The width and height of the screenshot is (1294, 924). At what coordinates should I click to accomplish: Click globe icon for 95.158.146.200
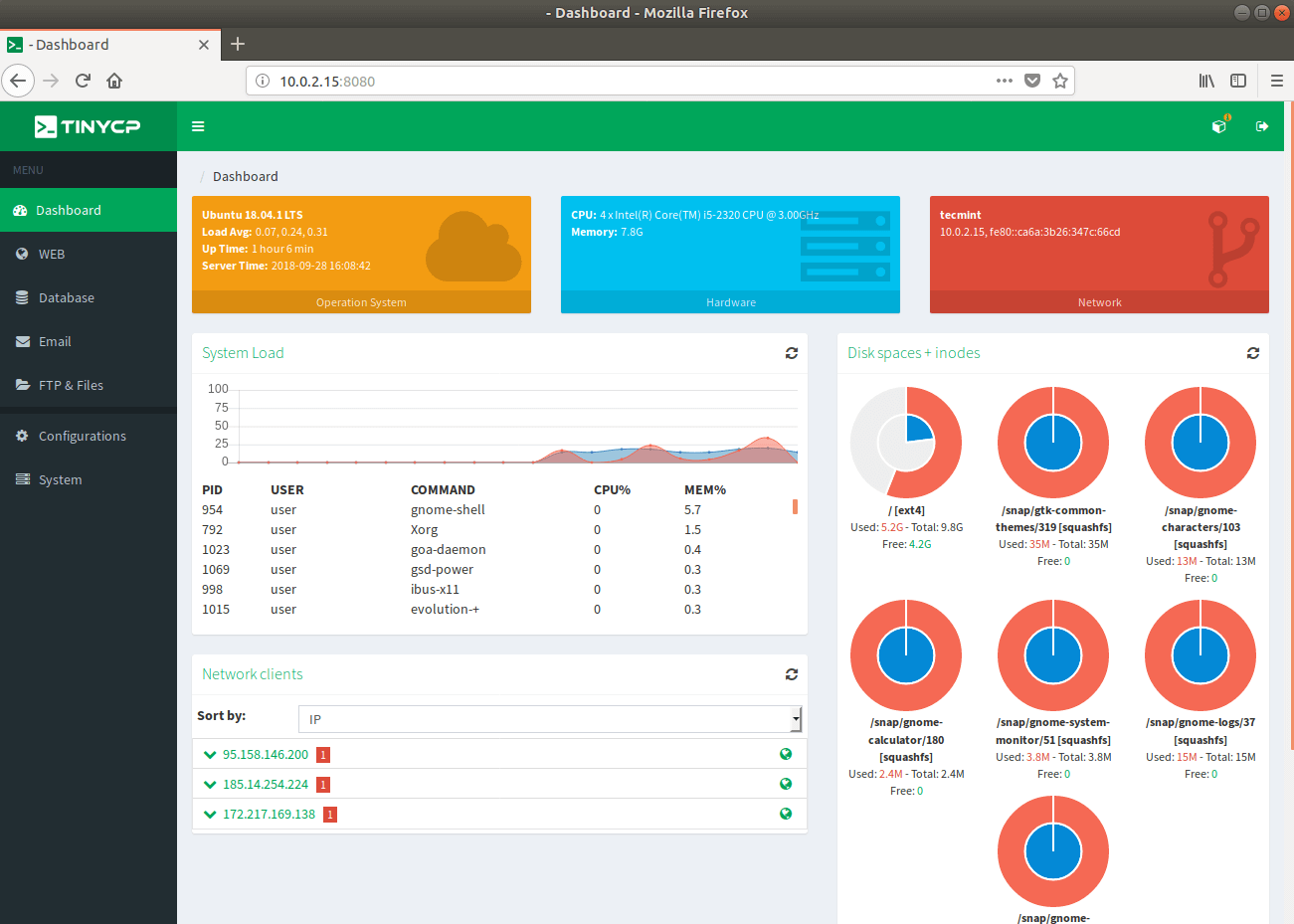pyautogui.click(x=786, y=754)
